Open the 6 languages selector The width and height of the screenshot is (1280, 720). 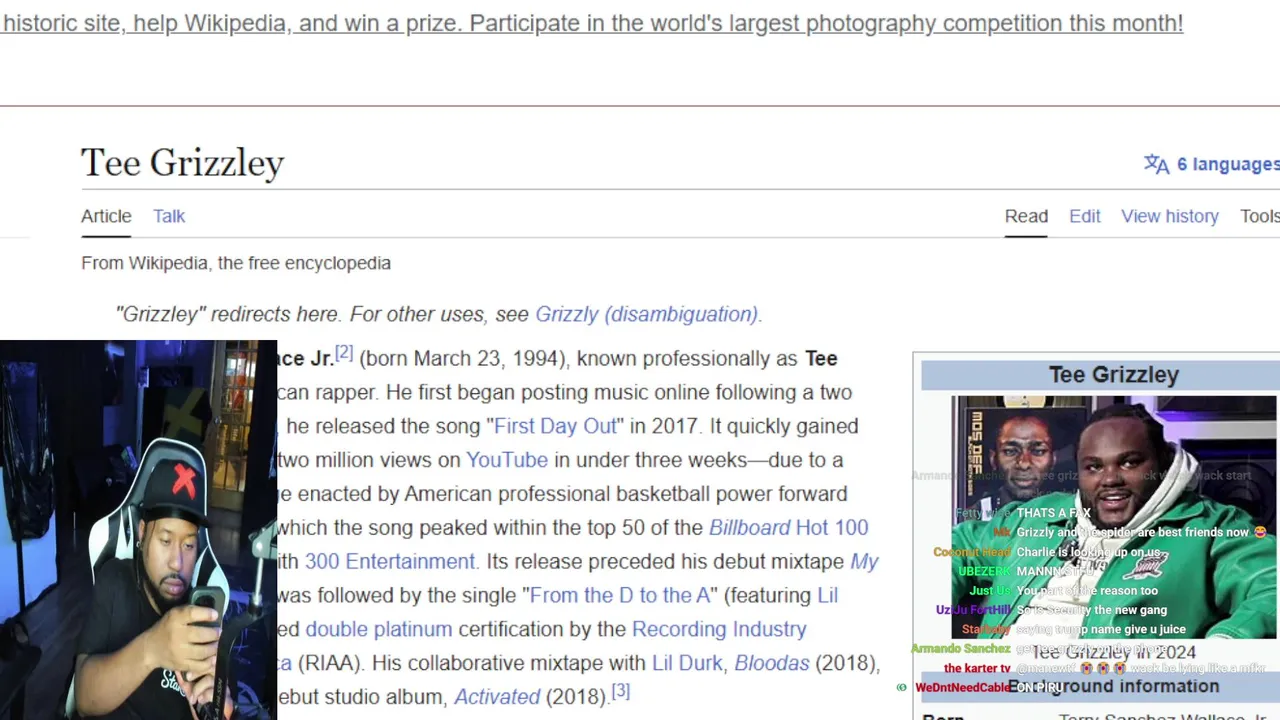point(1228,164)
